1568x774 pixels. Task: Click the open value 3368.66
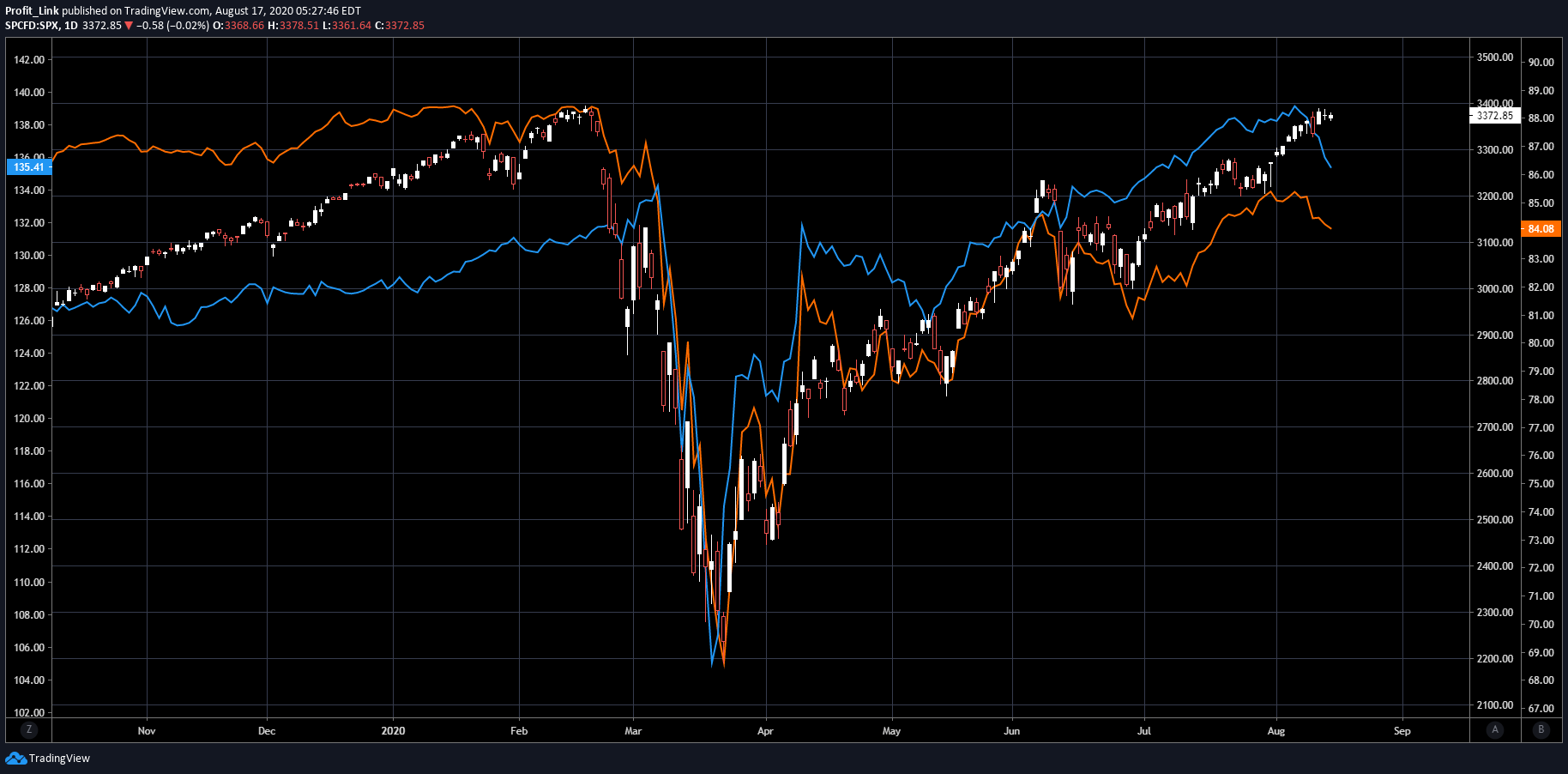point(244,25)
